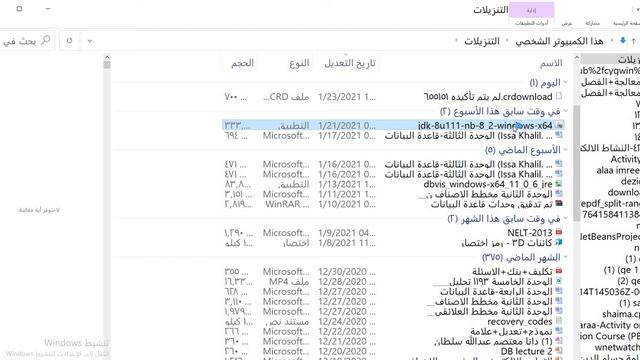Sort by the الاسم column header
Image resolution: width=640 pixels, height=360 pixels.
point(551,63)
